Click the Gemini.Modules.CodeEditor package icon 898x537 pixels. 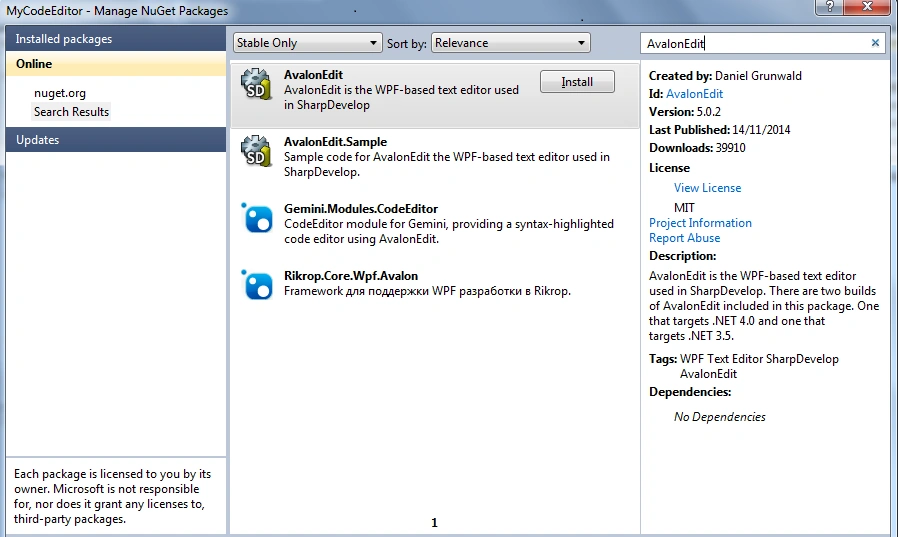[x=257, y=218]
